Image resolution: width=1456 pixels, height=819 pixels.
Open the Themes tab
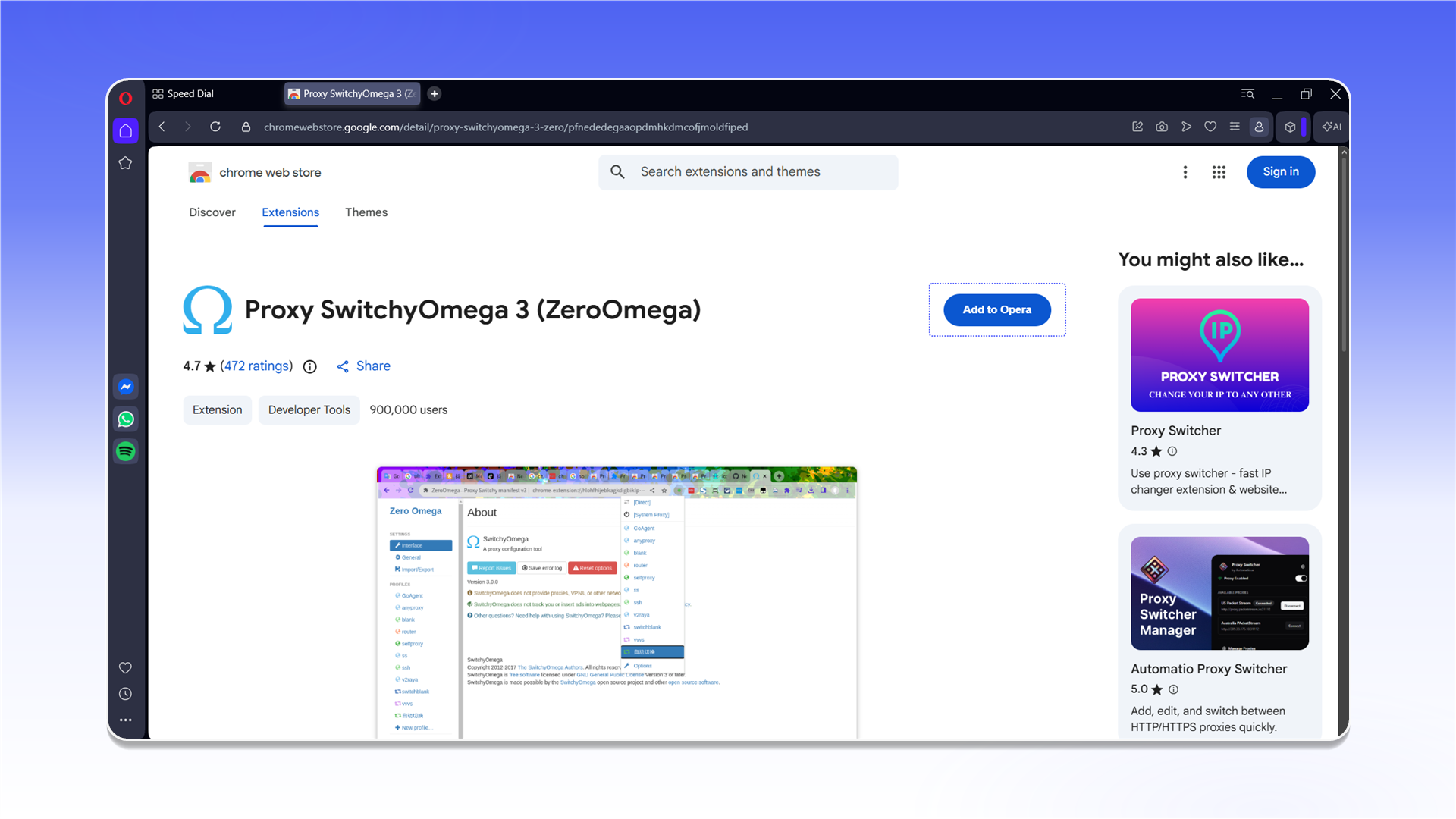366,212
